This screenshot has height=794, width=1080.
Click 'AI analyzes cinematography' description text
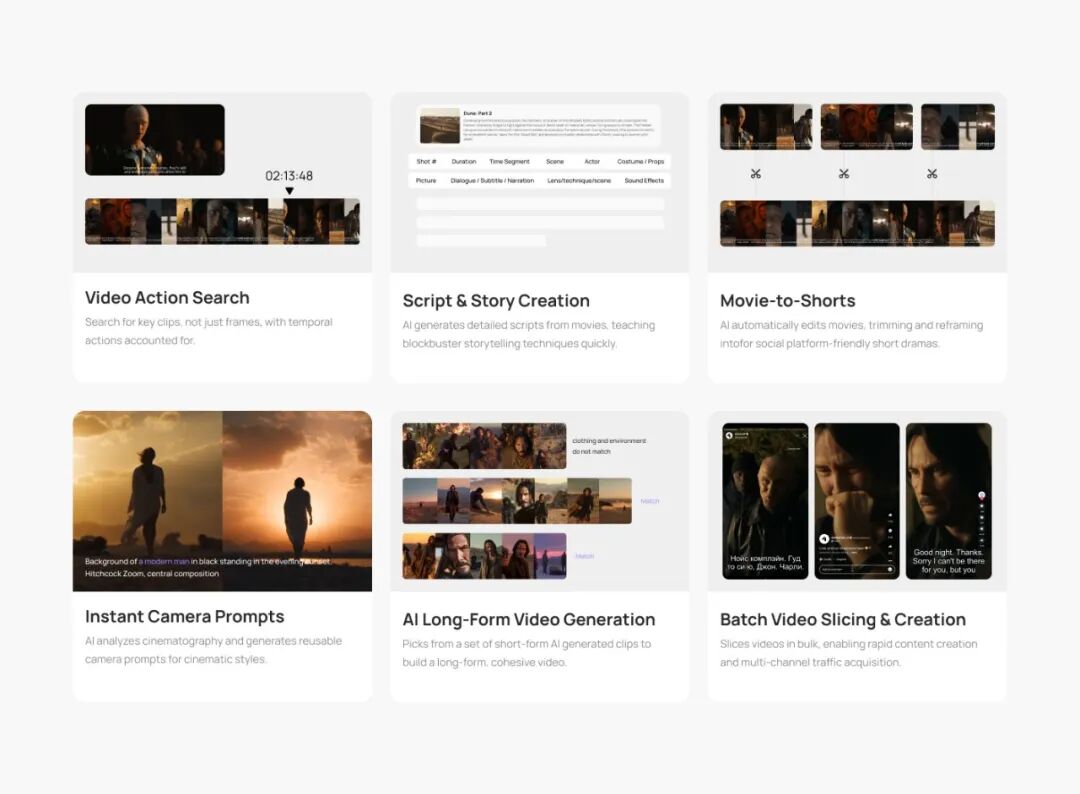214,650
